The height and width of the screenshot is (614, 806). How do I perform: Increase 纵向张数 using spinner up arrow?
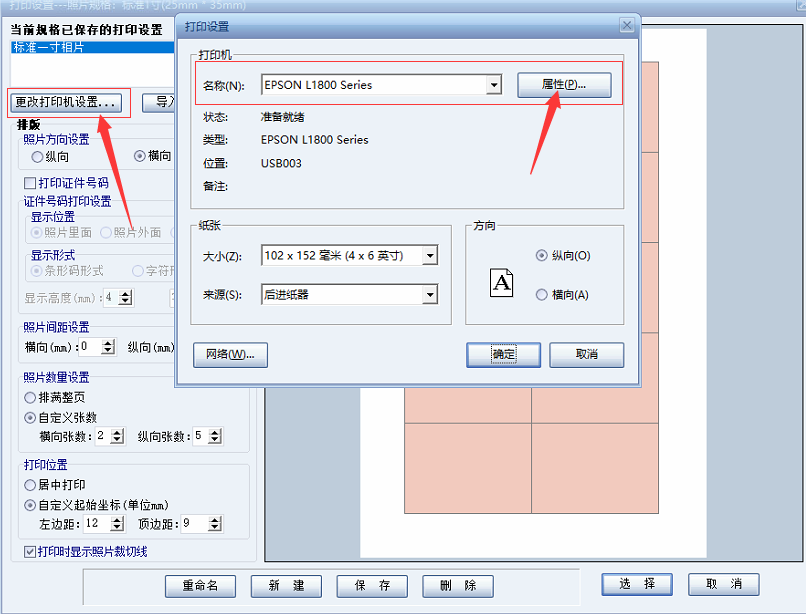215,432
